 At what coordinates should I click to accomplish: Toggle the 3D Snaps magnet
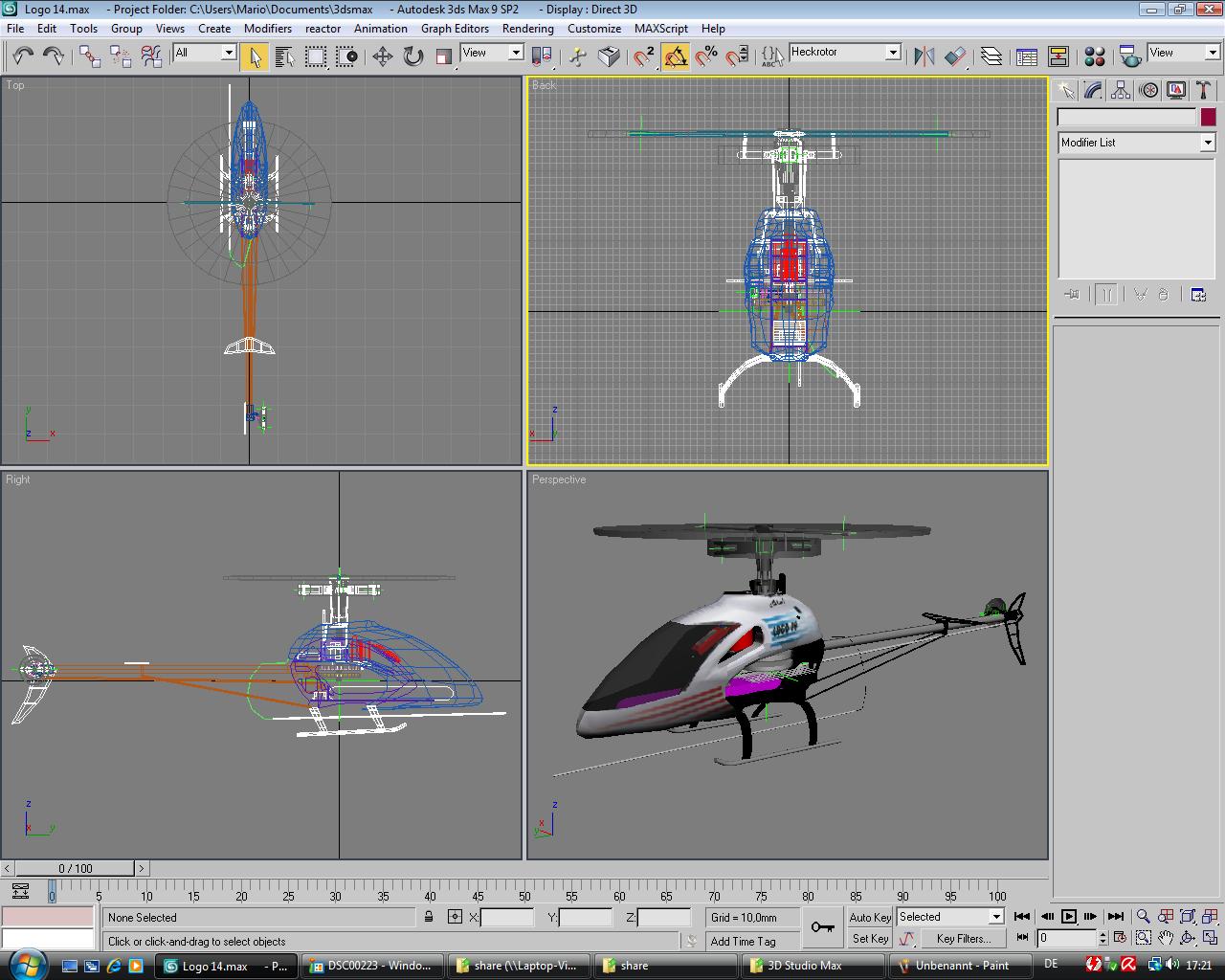(644, 56)
